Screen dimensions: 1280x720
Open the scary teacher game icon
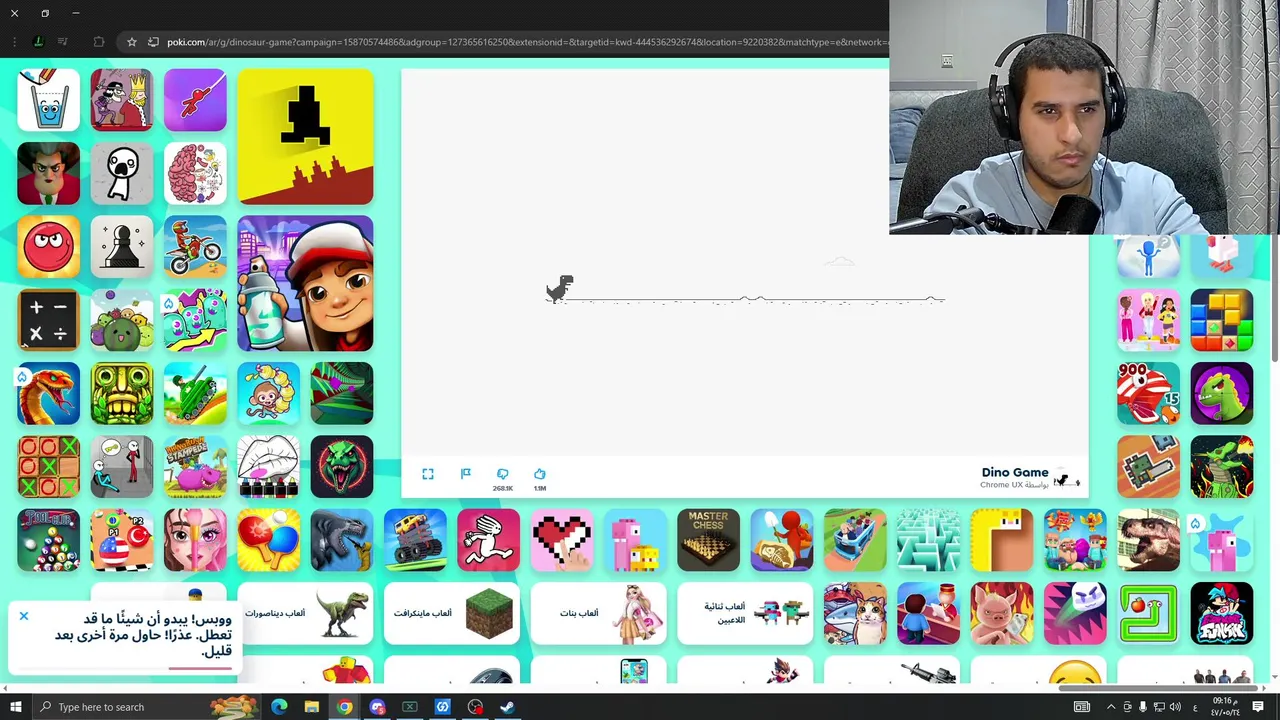(x=48, y=173)
